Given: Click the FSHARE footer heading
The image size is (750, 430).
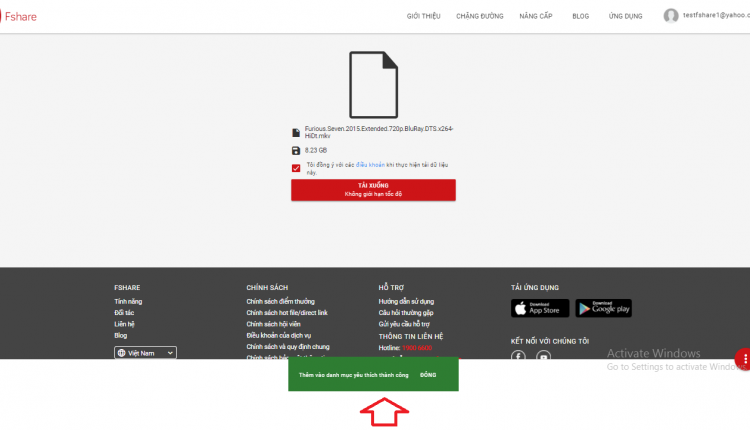Looking at the screenshot, I should pyautogui.click(x=127, y=287).
